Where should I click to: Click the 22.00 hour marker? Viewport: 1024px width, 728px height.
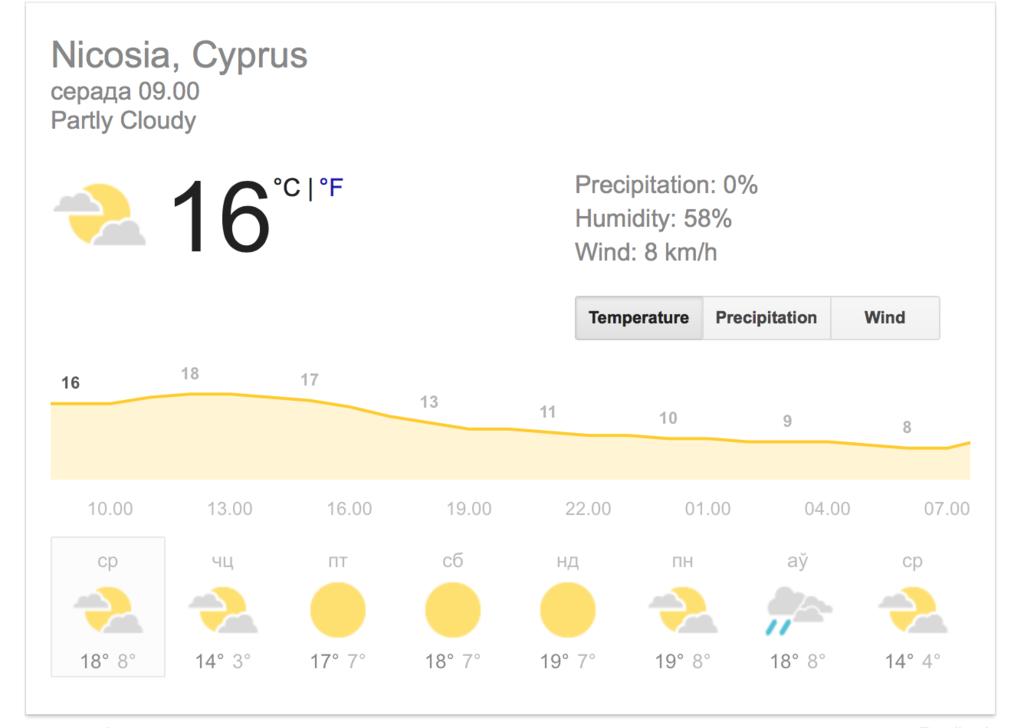tap(588, 509)
